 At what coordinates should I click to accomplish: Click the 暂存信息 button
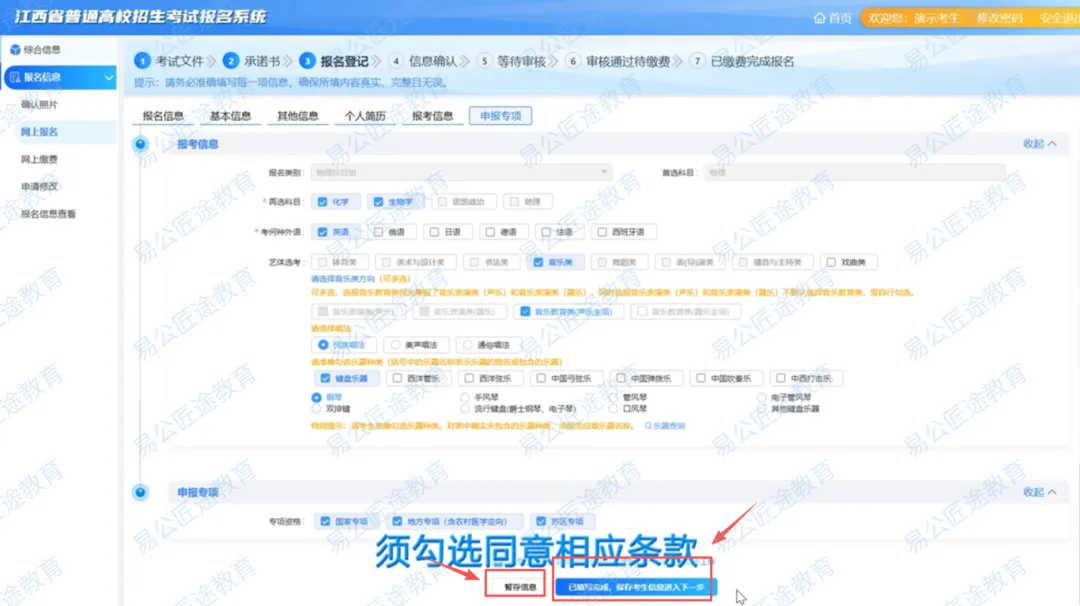(519, 587)
